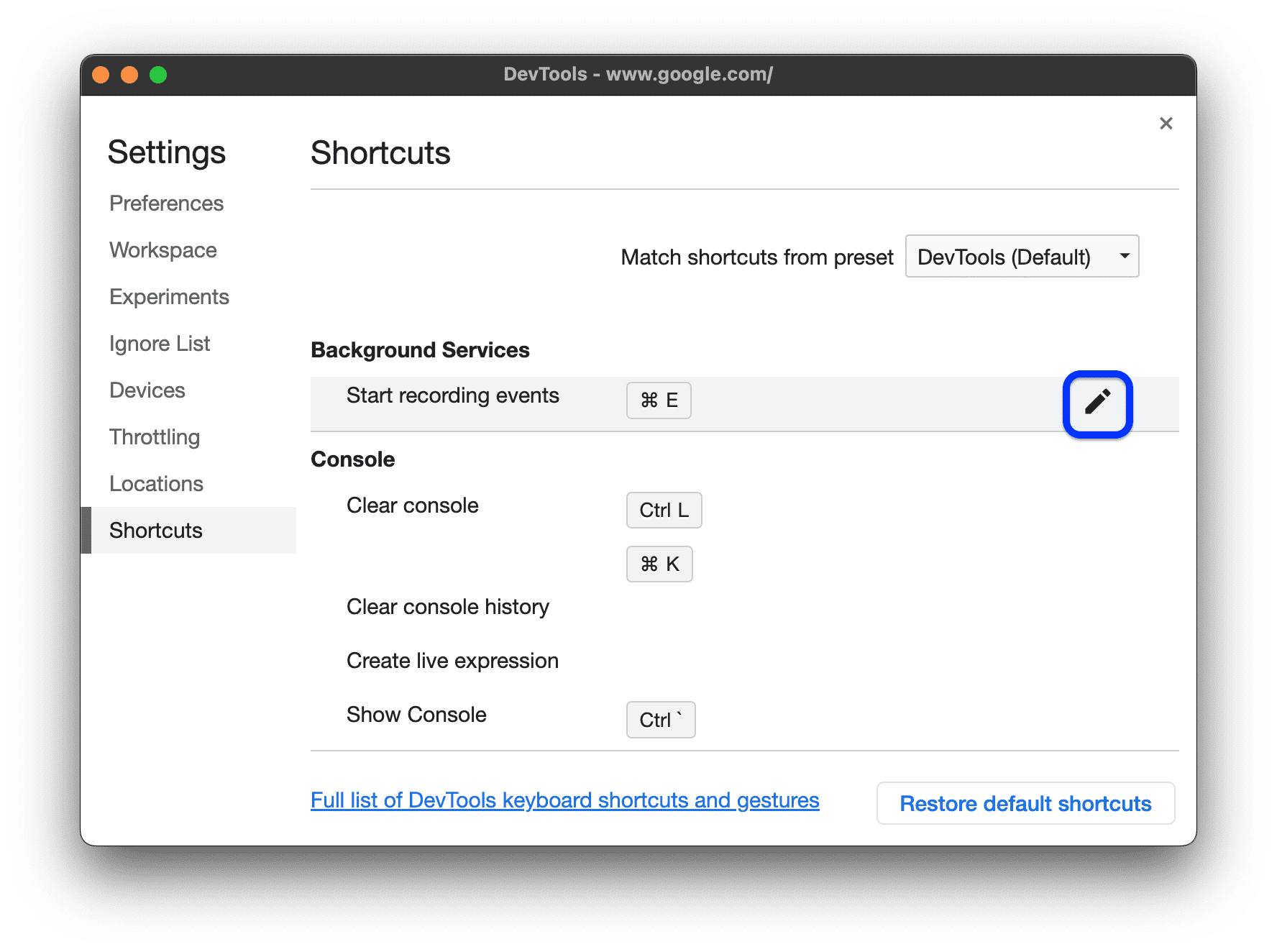Open the Experiments settings page

tap(169, 296)
